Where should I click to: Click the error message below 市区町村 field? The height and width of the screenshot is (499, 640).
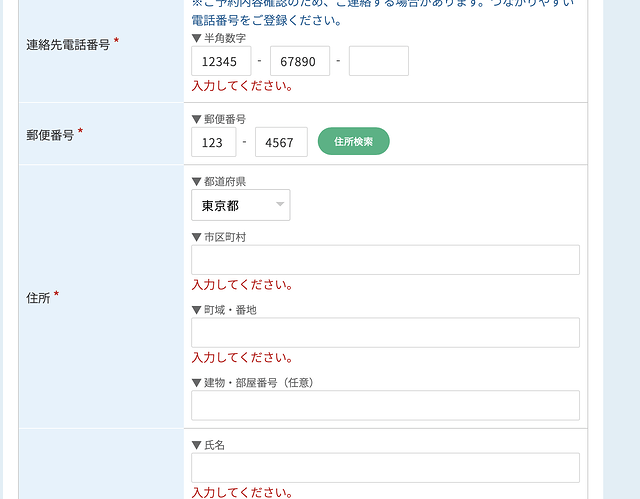click(242, 285)
